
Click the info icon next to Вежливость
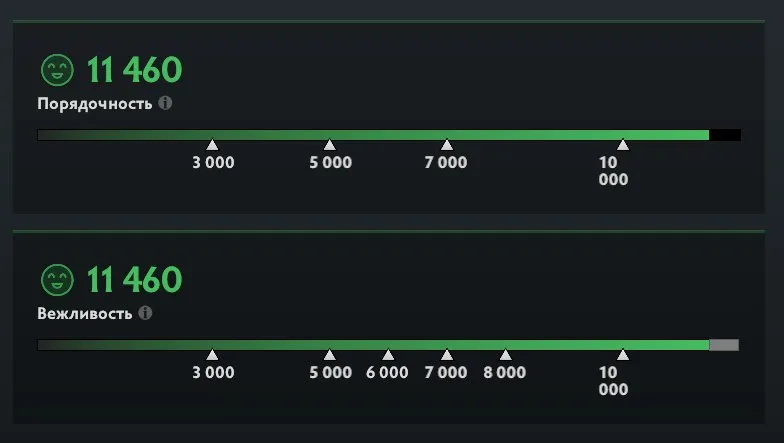[145, 313]
